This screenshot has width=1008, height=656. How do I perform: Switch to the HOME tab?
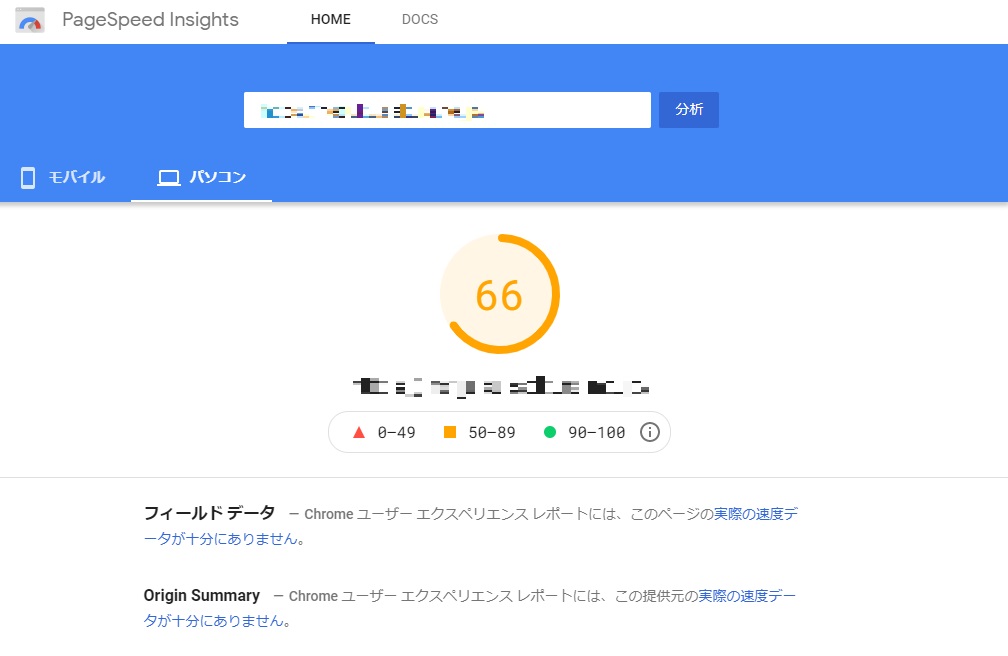[330, 20]
